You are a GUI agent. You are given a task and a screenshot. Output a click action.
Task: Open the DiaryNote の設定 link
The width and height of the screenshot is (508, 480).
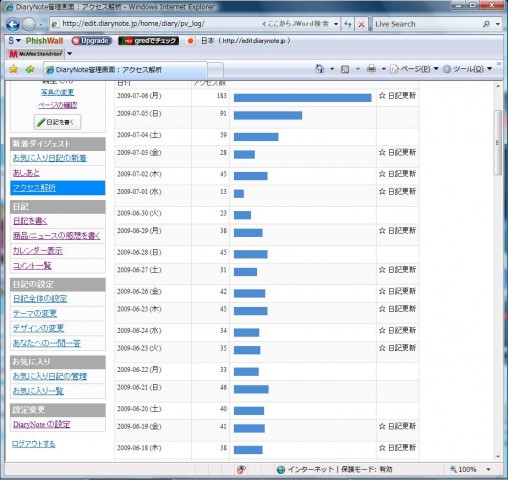click(41, 424)
